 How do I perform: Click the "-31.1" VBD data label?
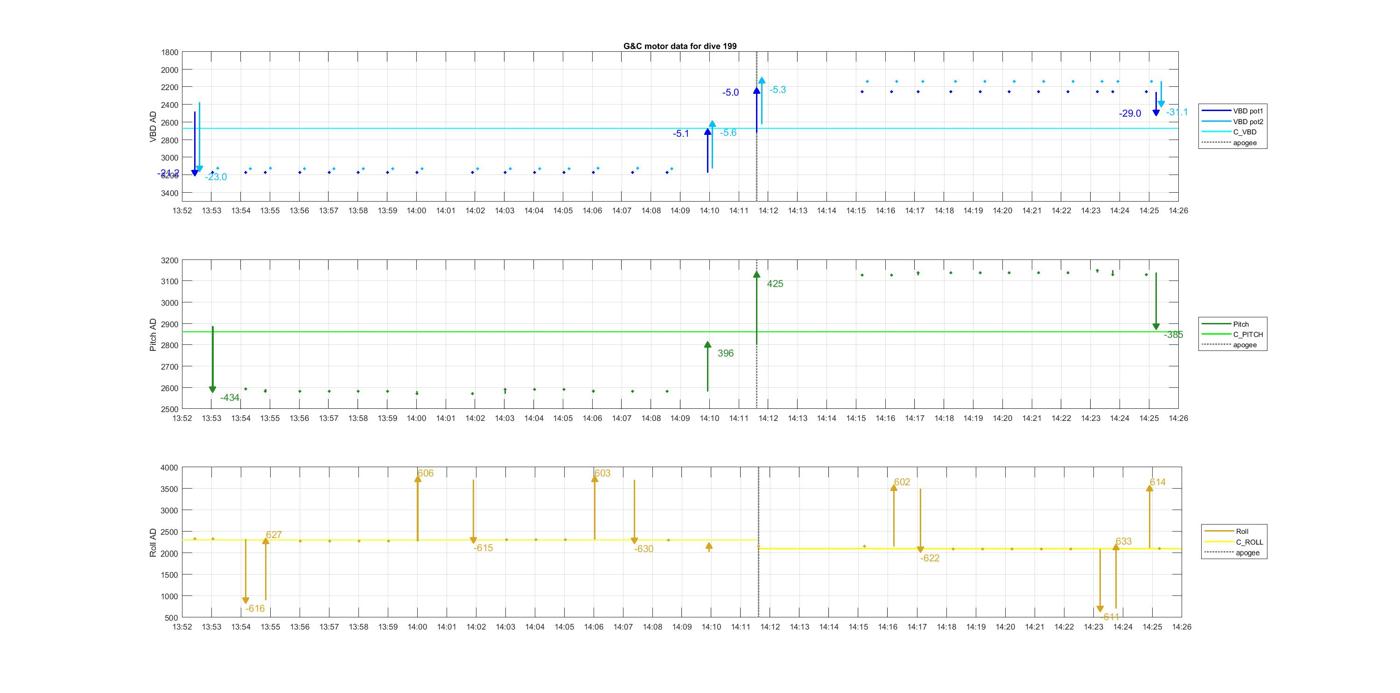click(x=1177, y=112)
